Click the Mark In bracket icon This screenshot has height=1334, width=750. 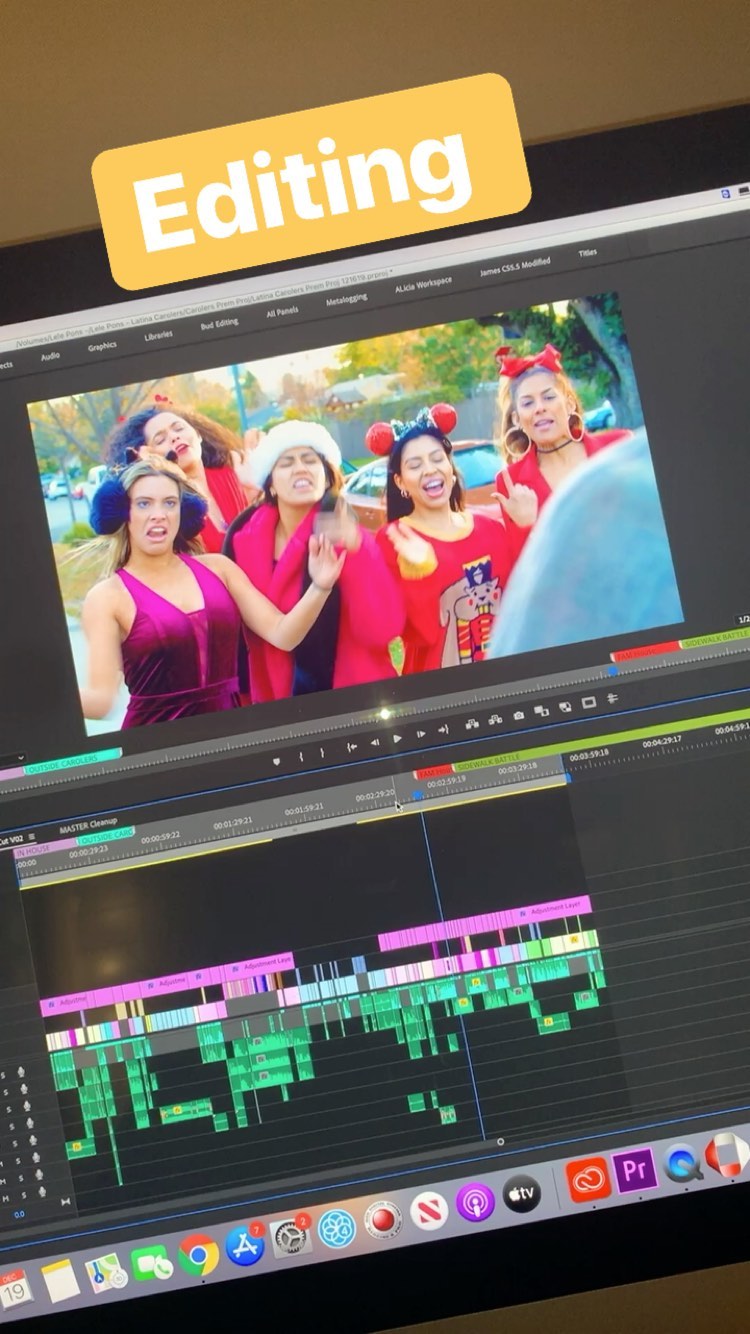pyautogui.click(x=301, y=757)
